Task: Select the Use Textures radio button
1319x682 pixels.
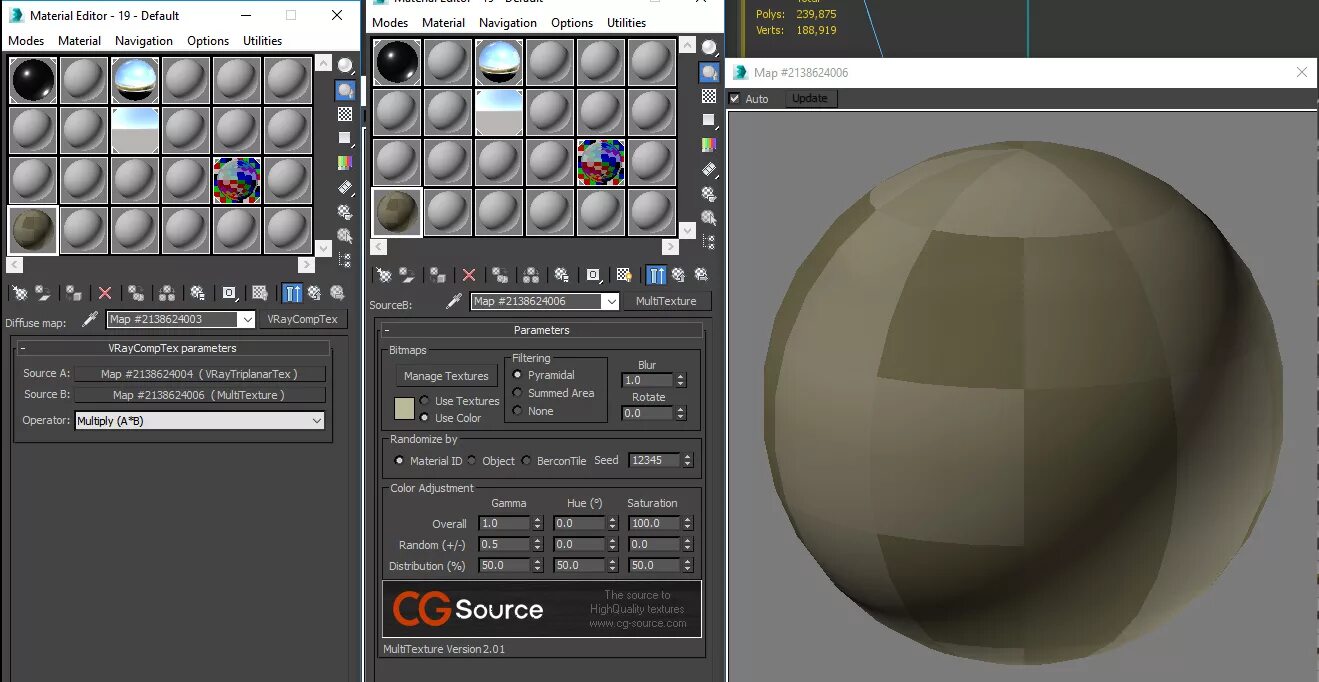Action: pyautogui.click(x=425, y=401)
